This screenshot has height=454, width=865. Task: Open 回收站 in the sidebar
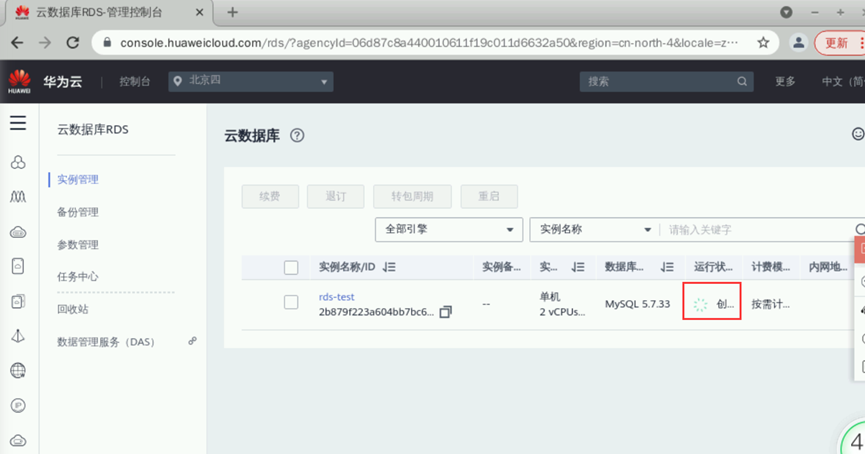point(73,309)
